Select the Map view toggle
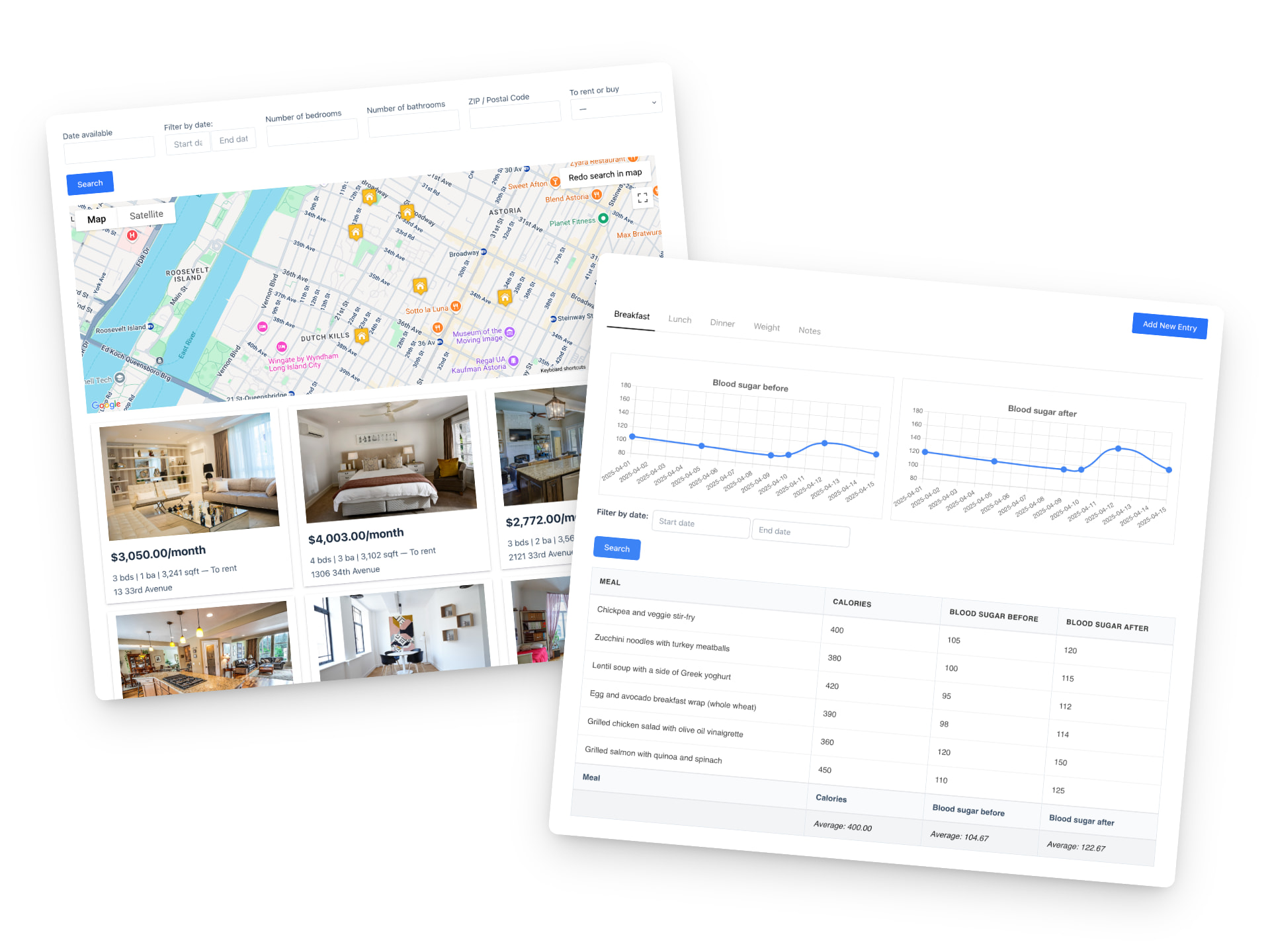 click(97, 219)
